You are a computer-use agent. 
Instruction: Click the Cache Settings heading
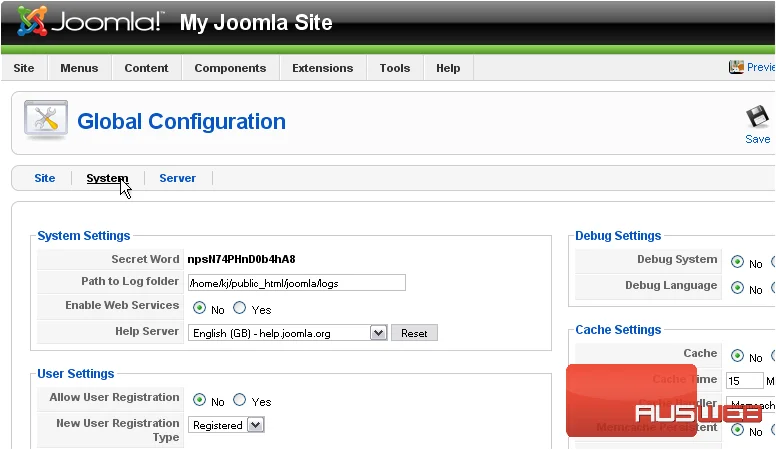tap(618, 330)
